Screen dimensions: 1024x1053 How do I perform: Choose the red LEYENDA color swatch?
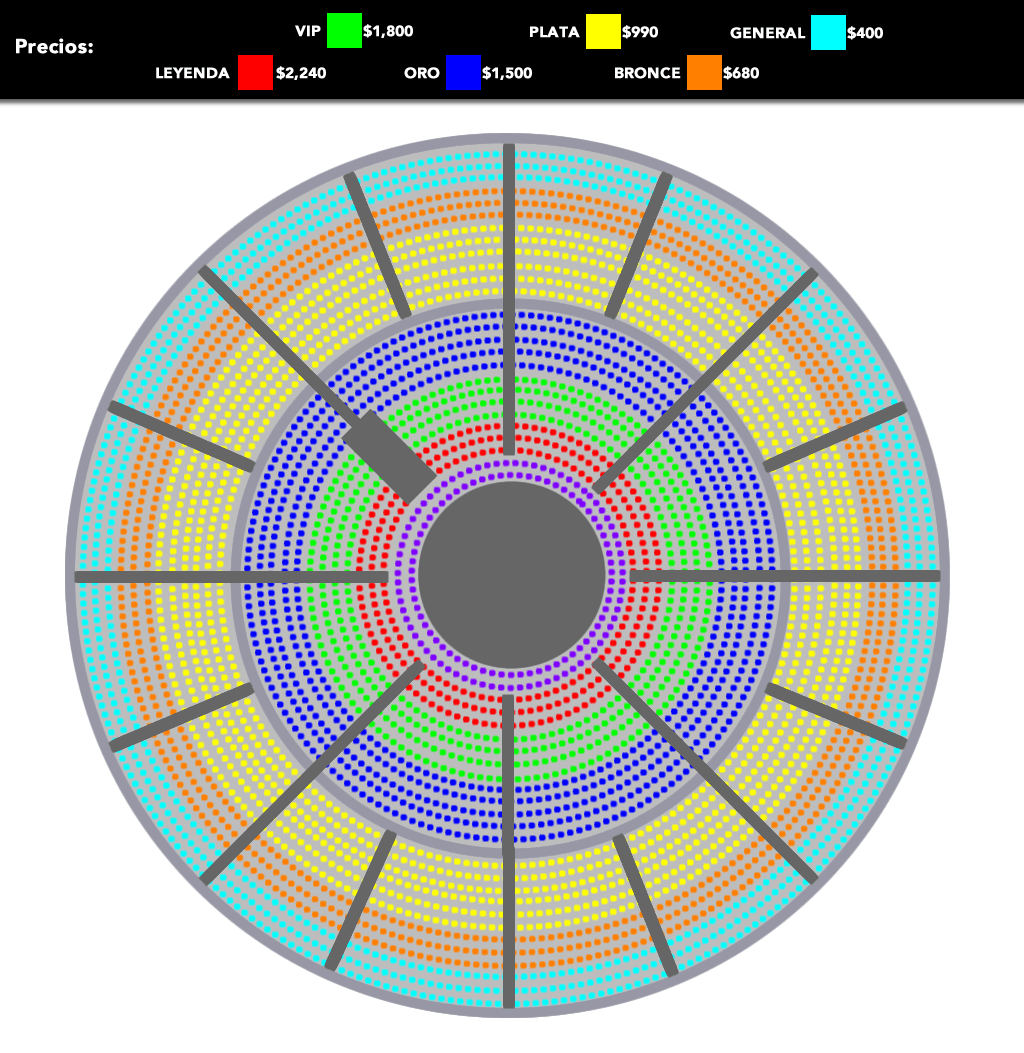[255, 73]
